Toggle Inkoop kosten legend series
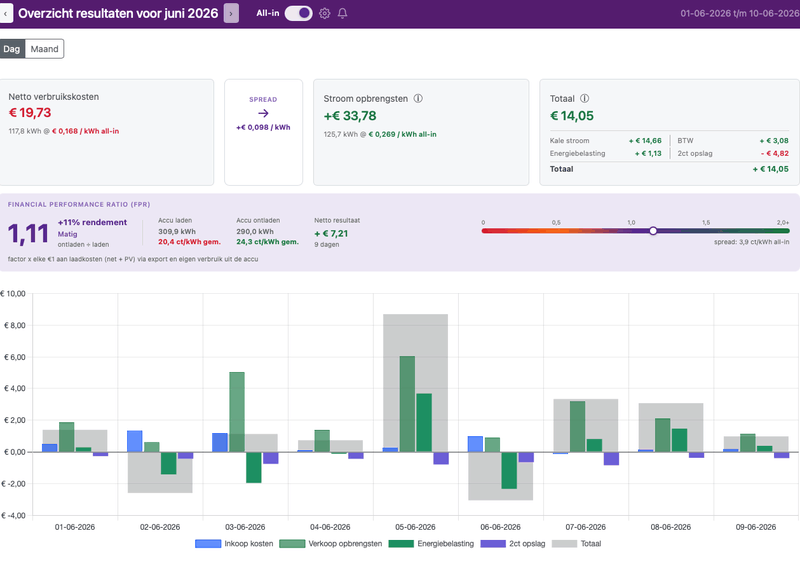800x566 pixels. (x=234, y=544)
